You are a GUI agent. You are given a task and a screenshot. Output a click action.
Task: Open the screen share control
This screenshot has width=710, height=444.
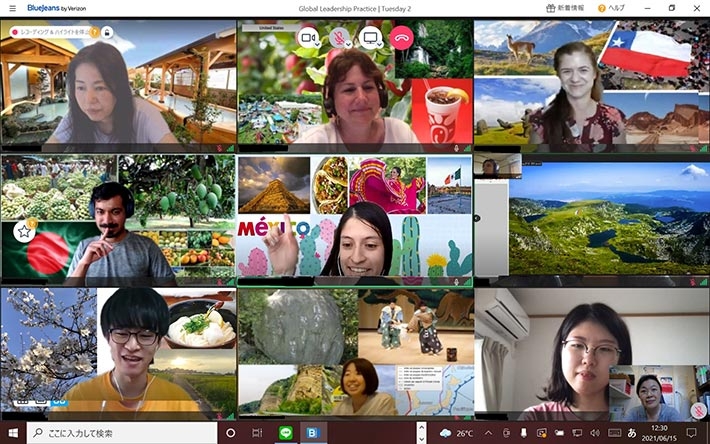(x=371, y=38)
